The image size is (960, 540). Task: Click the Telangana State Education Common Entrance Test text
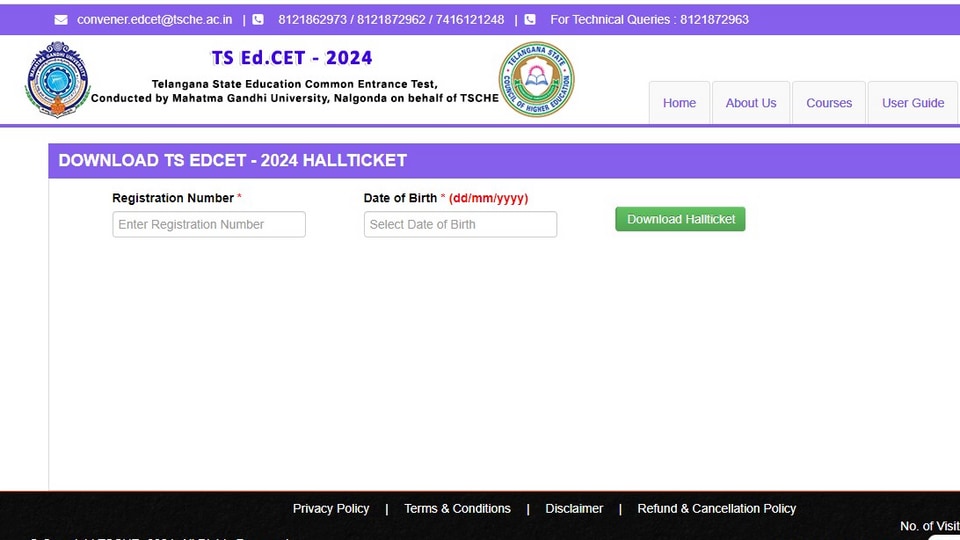coord(294,84)
